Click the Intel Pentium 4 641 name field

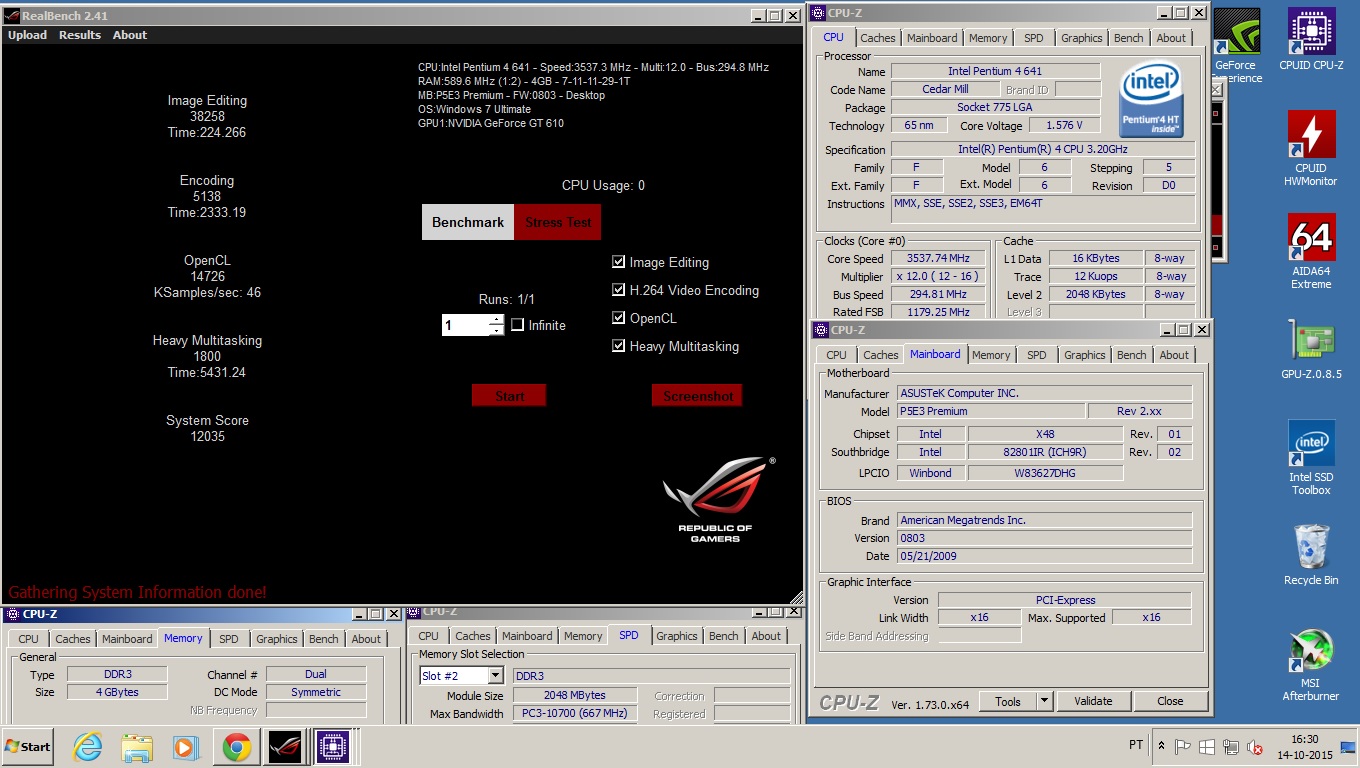[995, 71]
